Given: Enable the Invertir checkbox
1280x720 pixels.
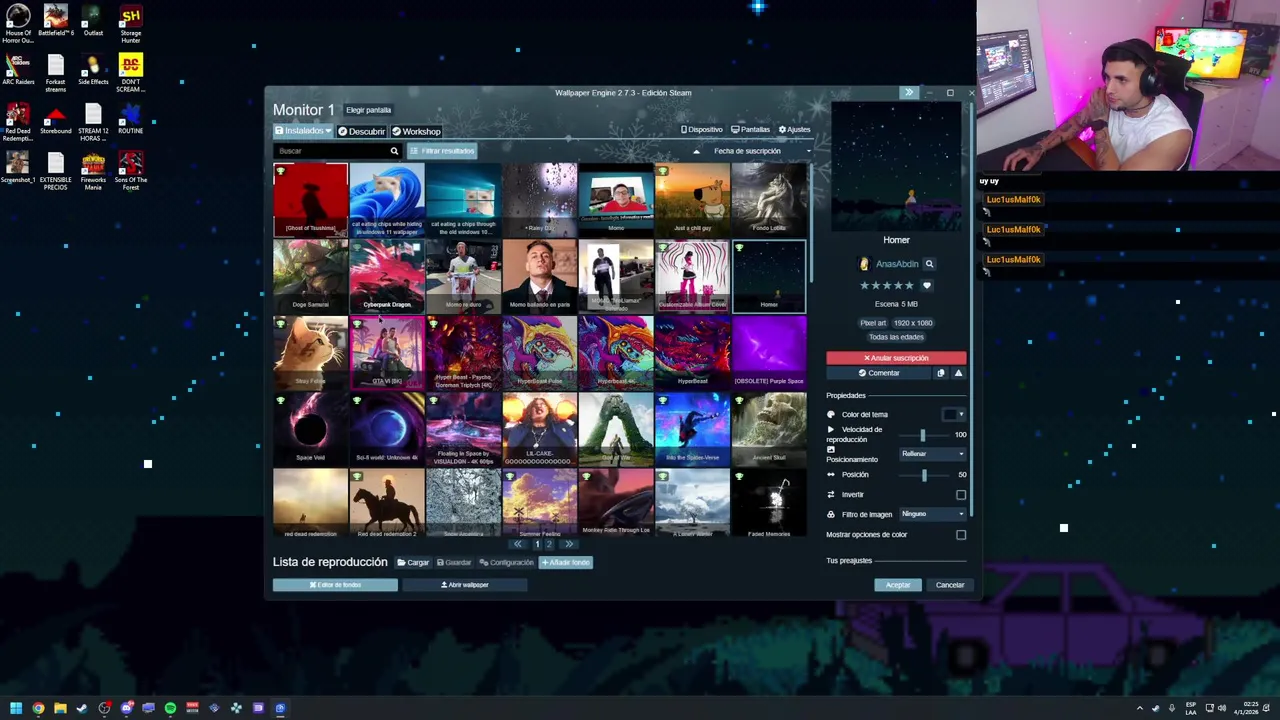Looking at the screenshot, I should (961, 494).
